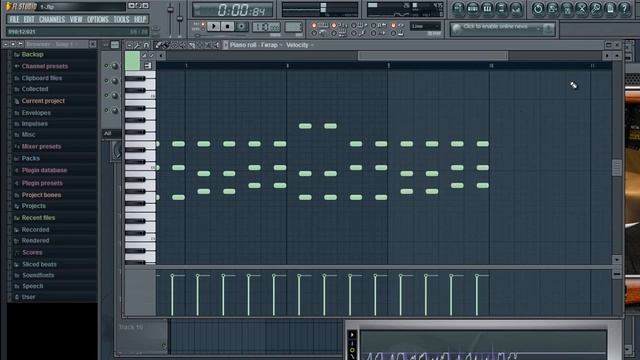This screenshot has height=360, width=640.
Task: Open the Velocity event target dropdown
Action: [300, 45]
